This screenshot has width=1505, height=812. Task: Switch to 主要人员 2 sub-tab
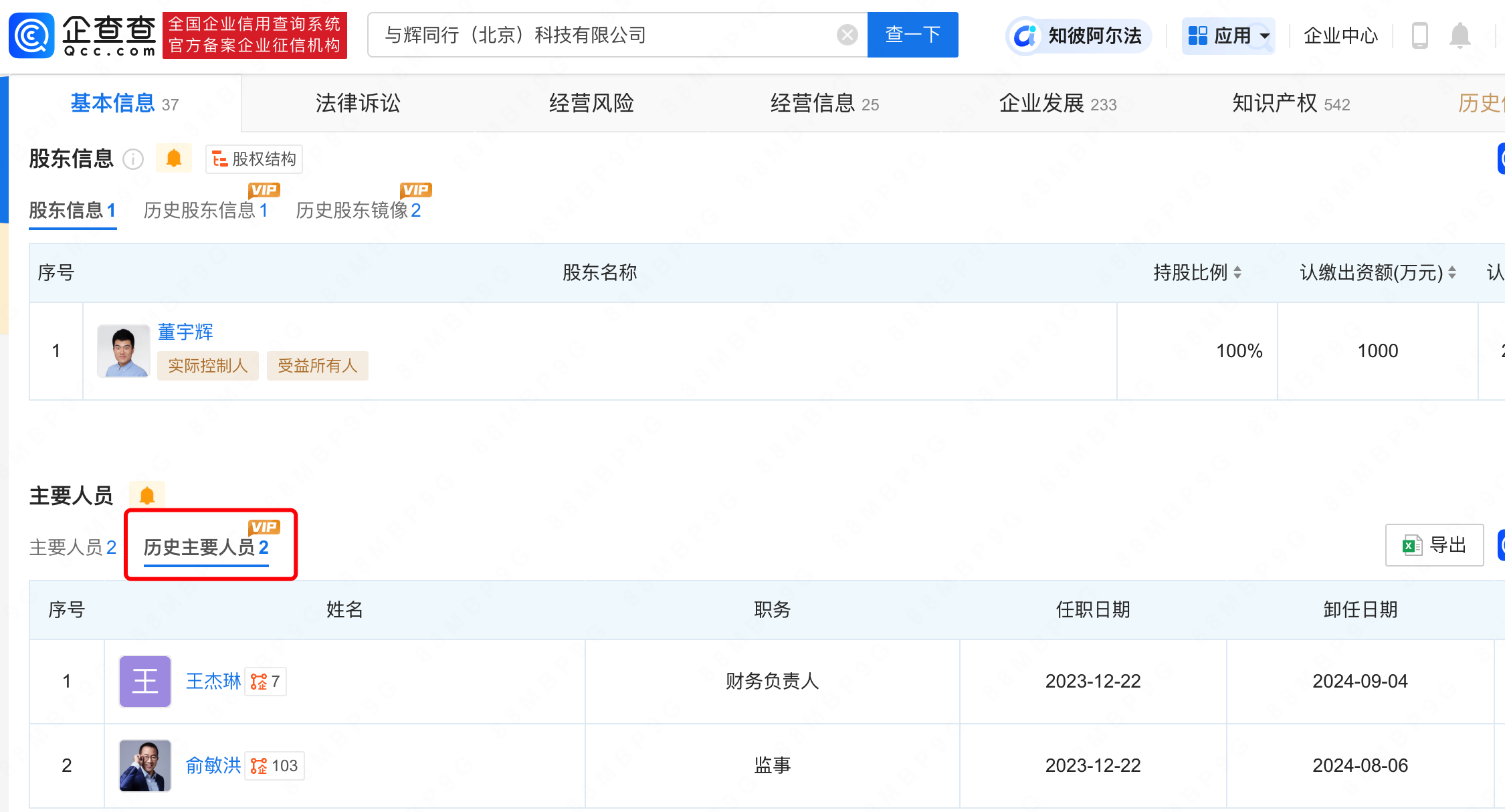click(x=73, y=548)
